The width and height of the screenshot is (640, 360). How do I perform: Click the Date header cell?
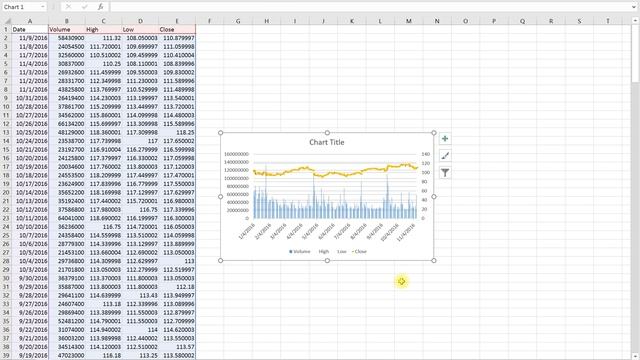tap(30, 29)
